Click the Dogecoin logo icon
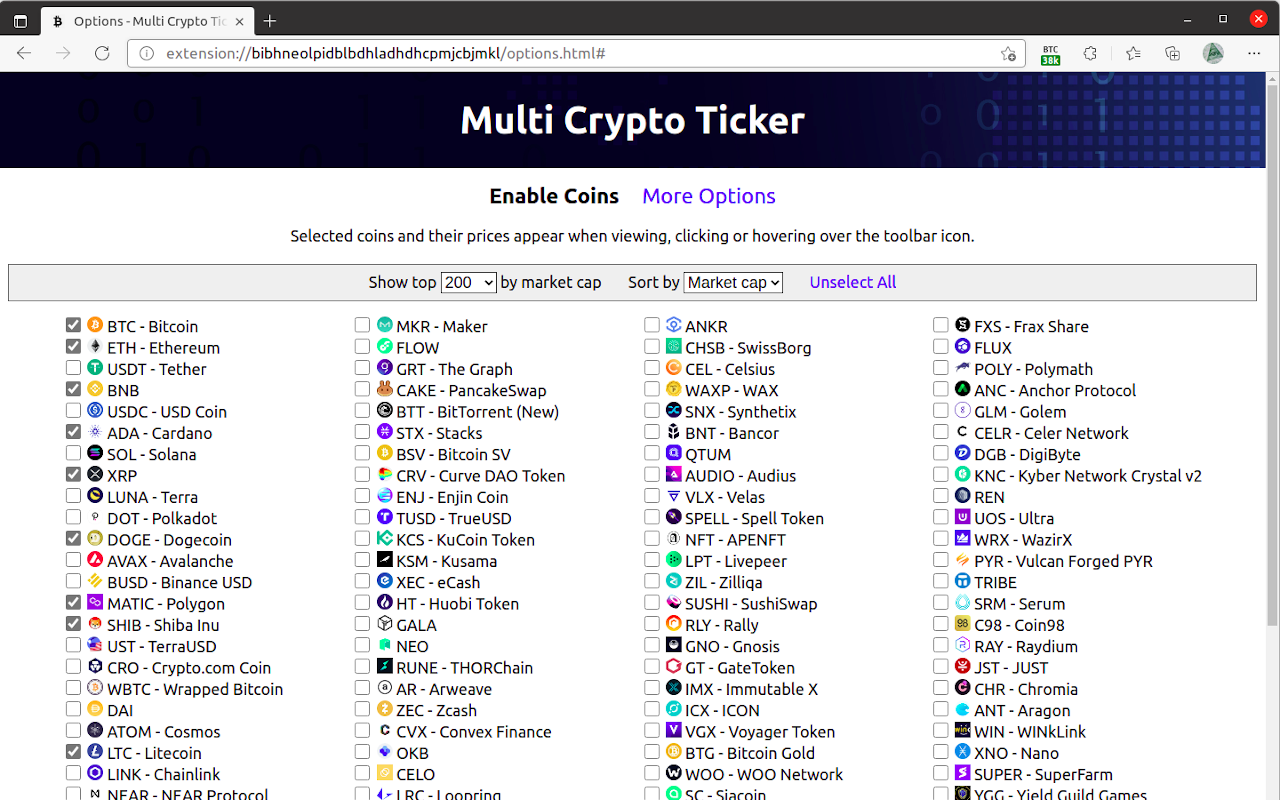Viewport: 1280px width, 800px height. pyautogui.click(x=95, y=539)
